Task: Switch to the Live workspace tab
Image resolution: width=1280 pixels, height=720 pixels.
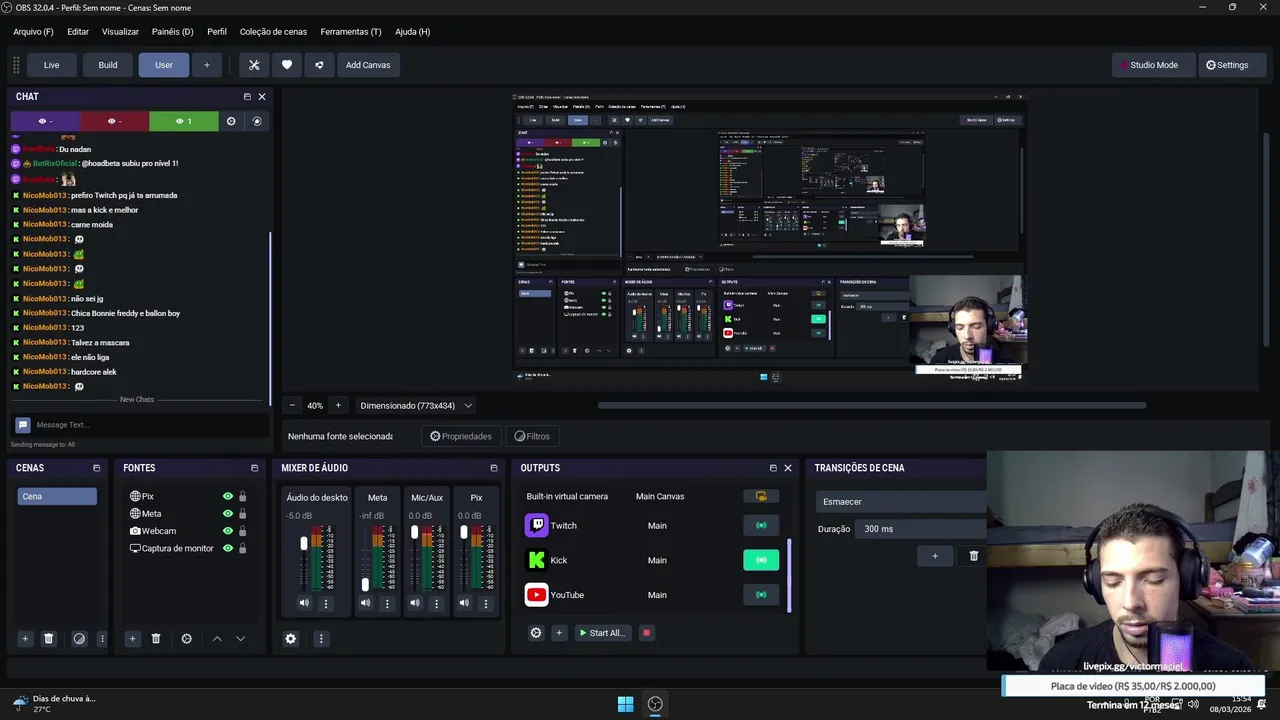Action: coord(51,65)
